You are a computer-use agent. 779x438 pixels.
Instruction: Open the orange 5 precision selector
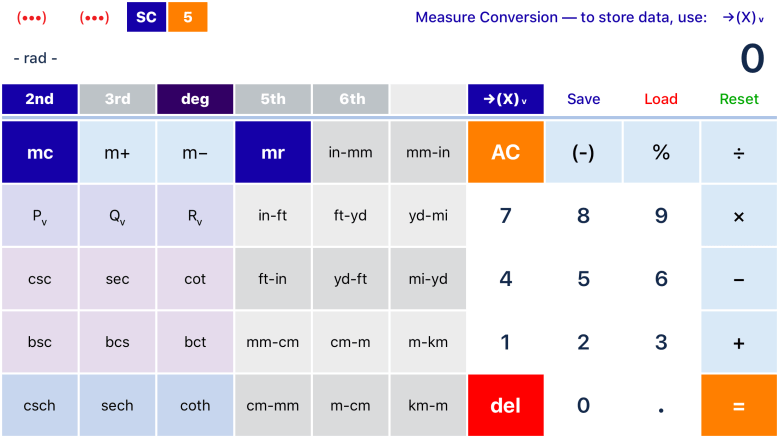coord(187,17)
